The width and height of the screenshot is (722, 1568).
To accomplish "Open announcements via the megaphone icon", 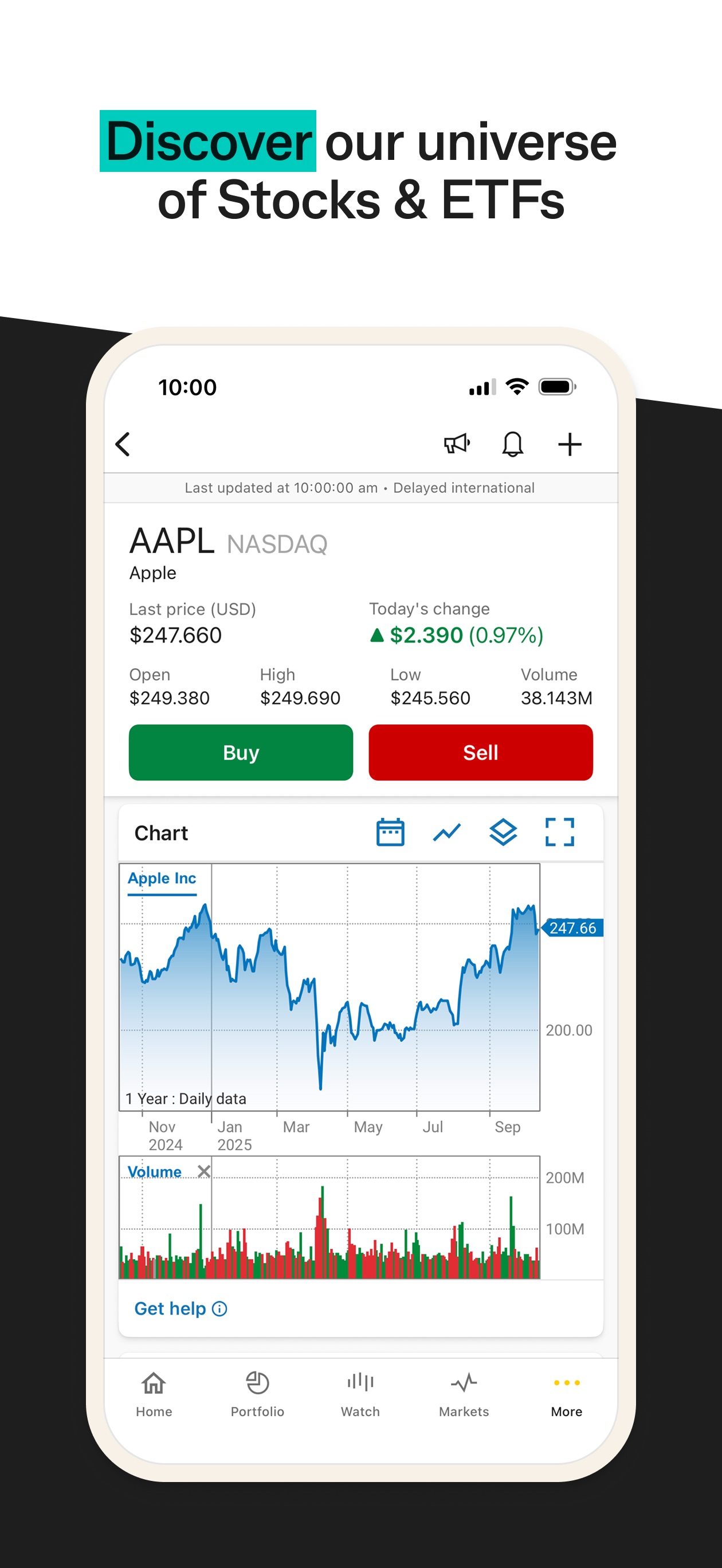I will 457,444.
